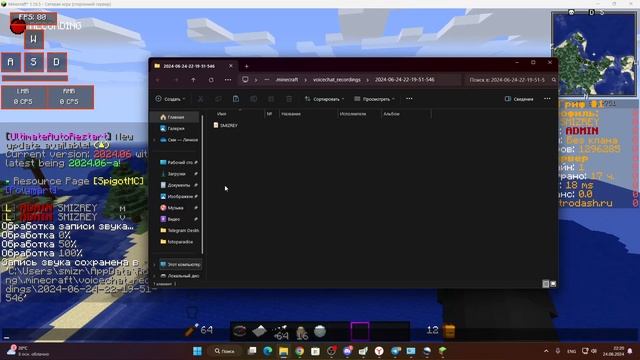The image size is (640, 360).
Task: Open the Task View taskbar icon
Action: click(x=252, y=351)
